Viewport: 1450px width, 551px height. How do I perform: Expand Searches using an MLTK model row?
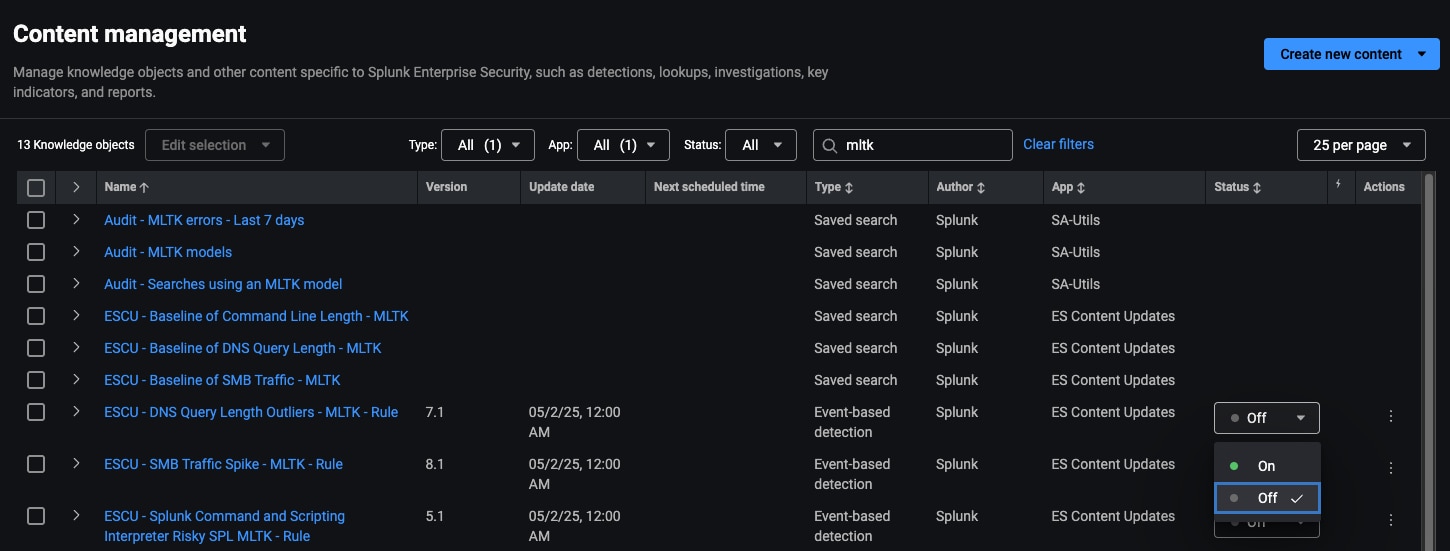point(76,283)
